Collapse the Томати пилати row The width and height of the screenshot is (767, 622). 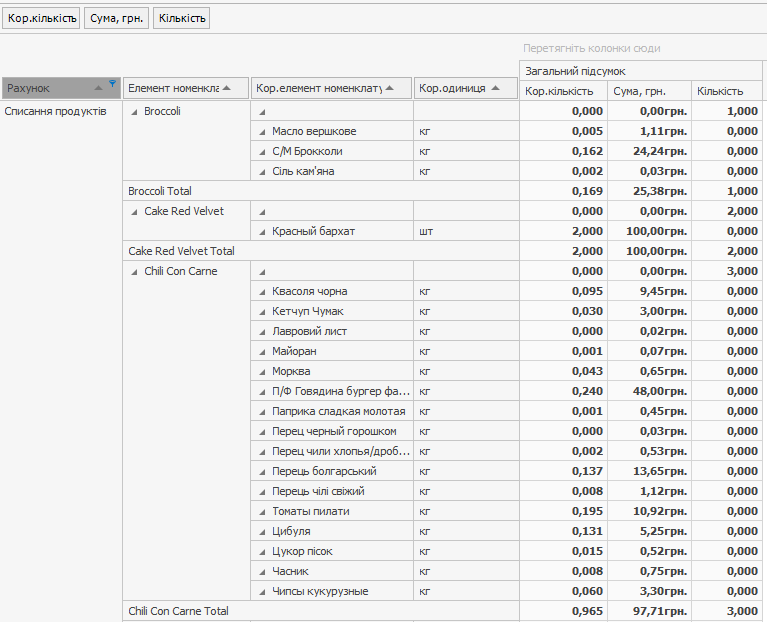click(262, 512)
